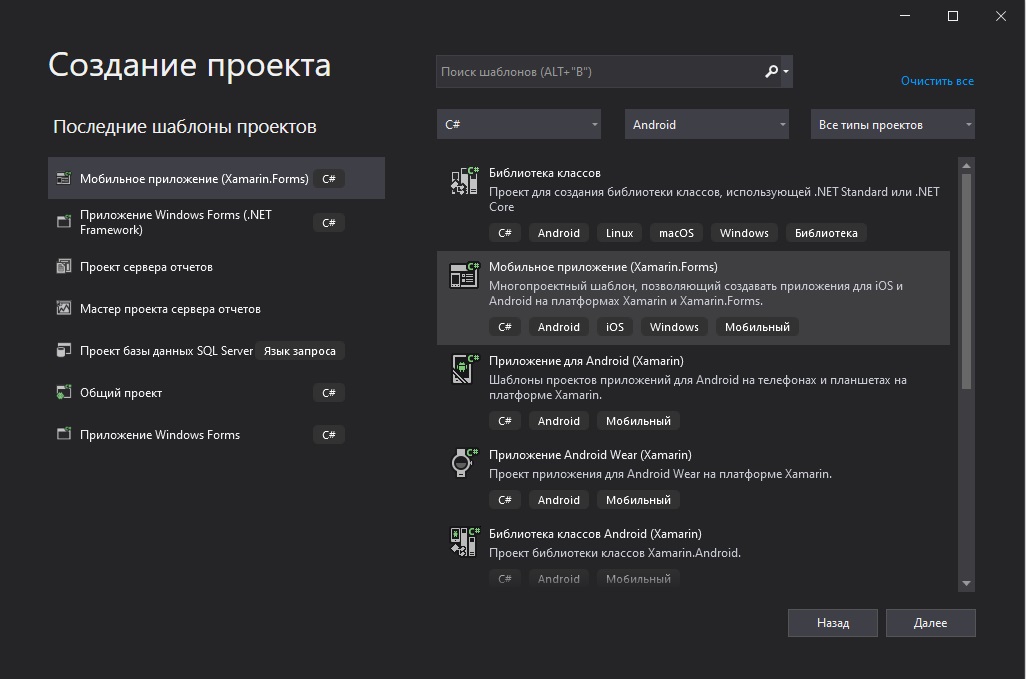This screenshot has width=1026, height=679.
Task: Click the Проект сервера отчетов icon
Action: (x=63, y=266)
